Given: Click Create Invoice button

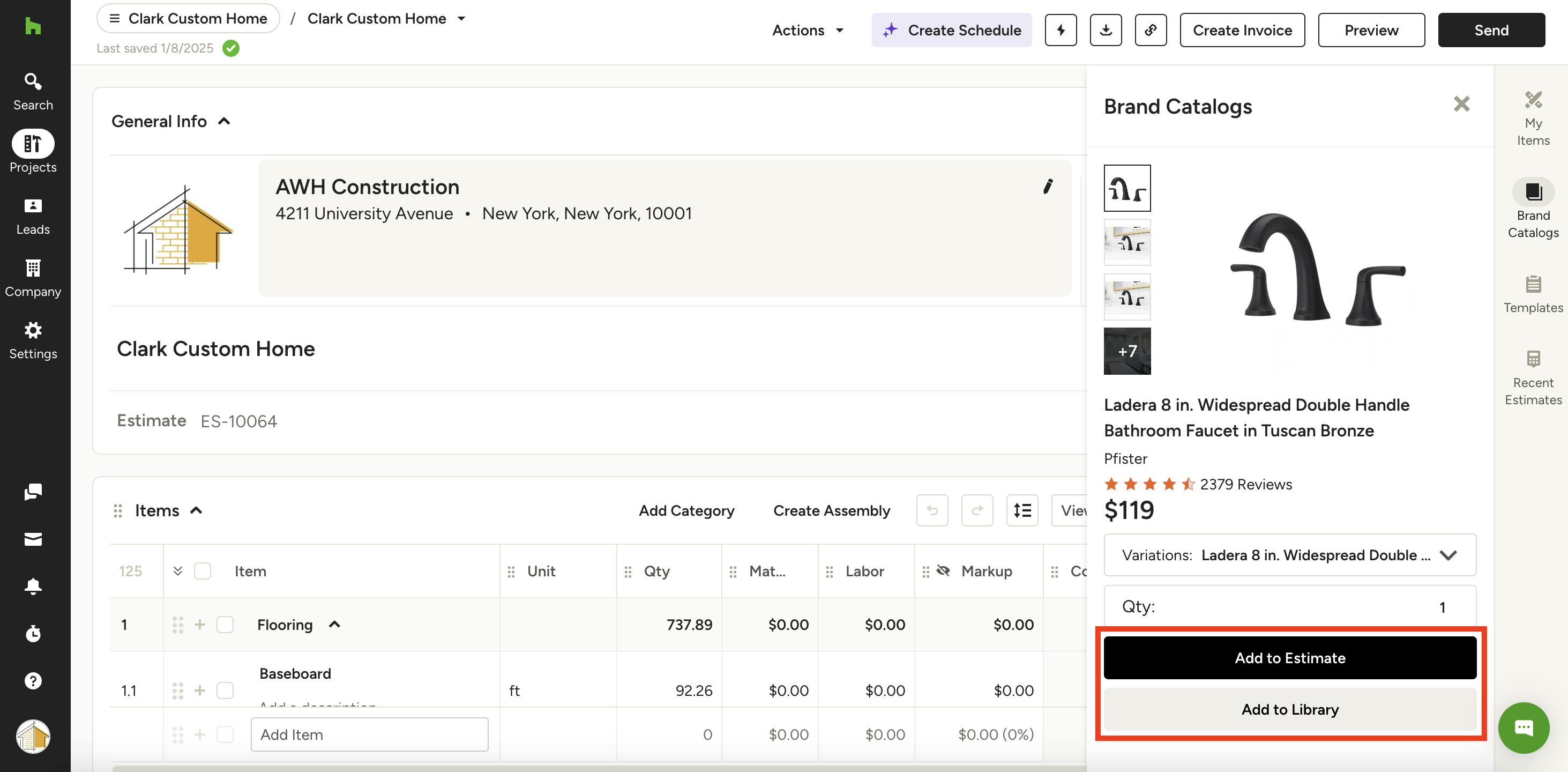Looking at the screenshot, I should pos(1242,30).
